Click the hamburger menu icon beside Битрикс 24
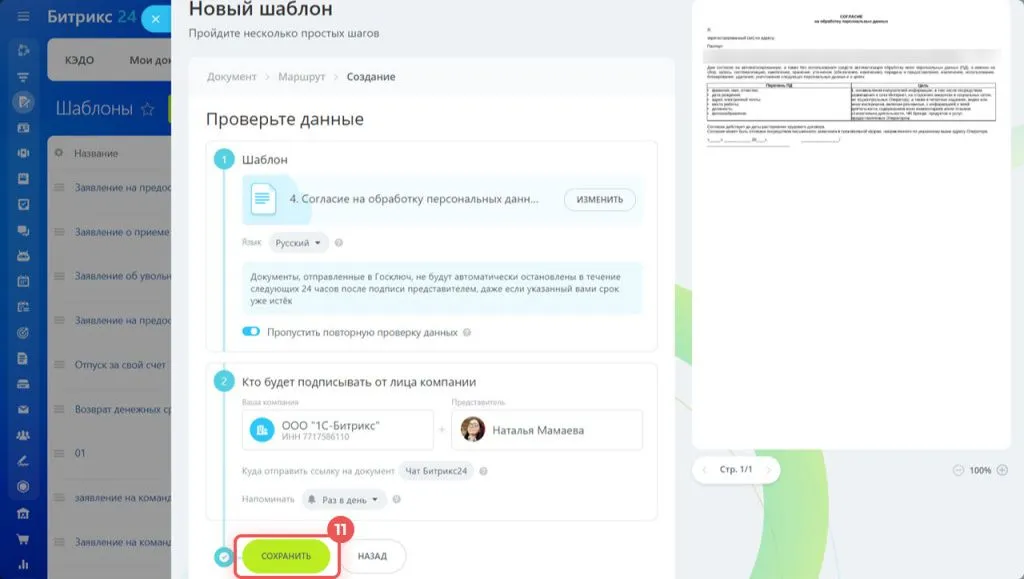Screen dimensions: 1024x579 click(24, 16)
